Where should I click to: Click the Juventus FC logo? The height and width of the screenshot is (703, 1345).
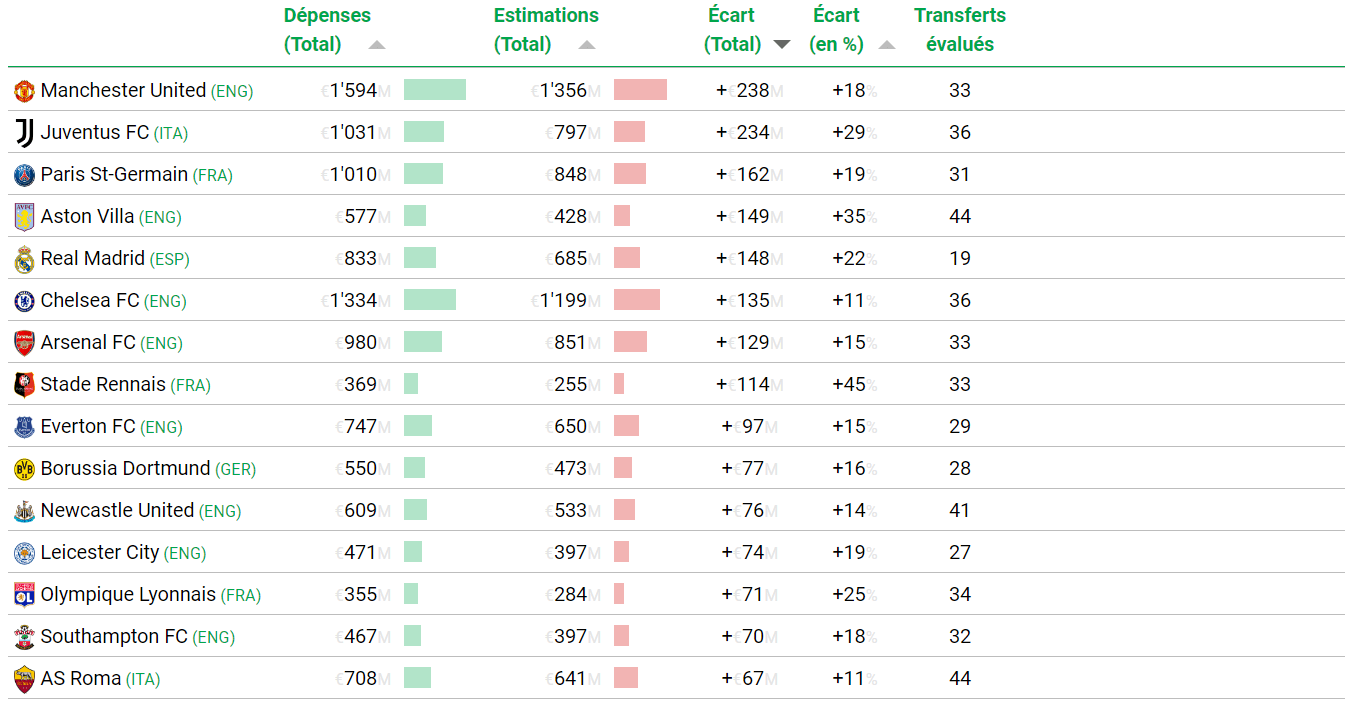tap(24, 133)
